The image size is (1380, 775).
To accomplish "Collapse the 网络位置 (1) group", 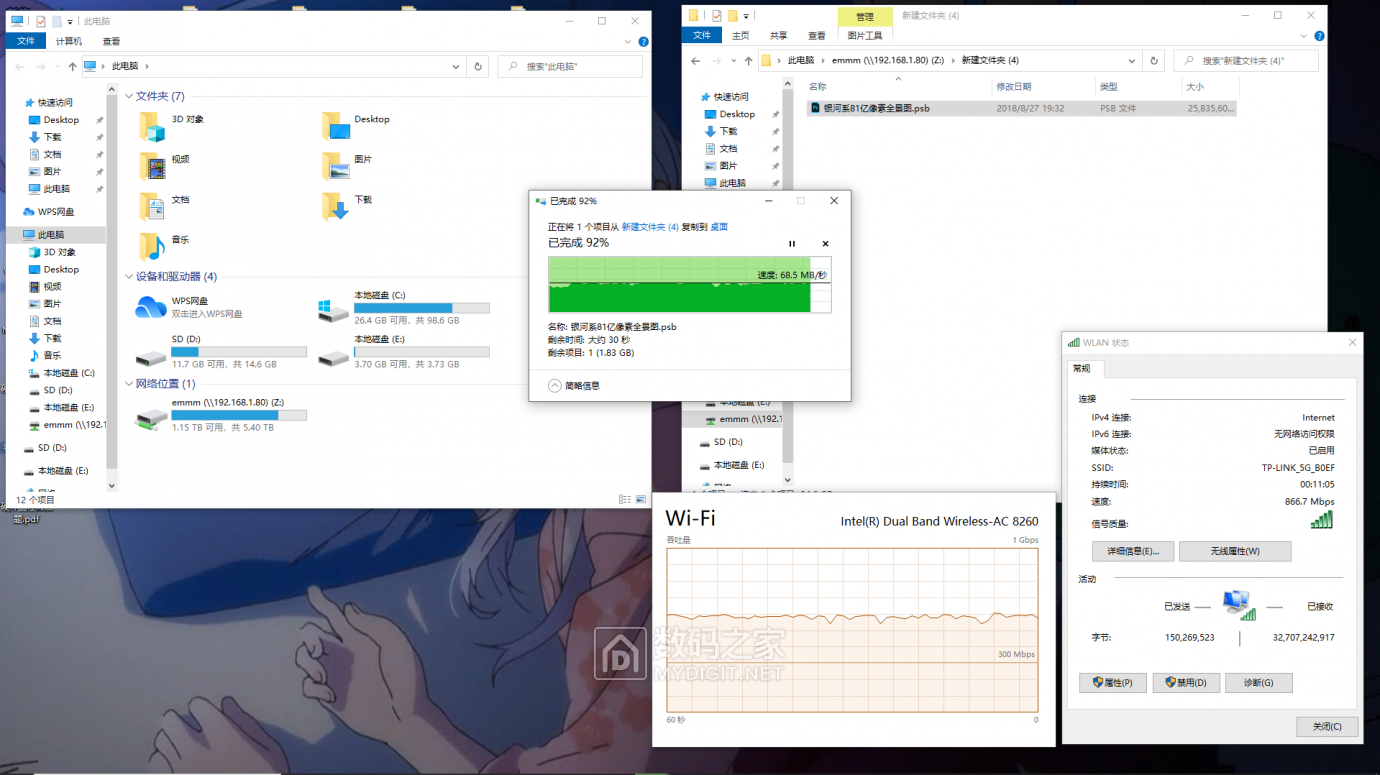I will 129,384.
